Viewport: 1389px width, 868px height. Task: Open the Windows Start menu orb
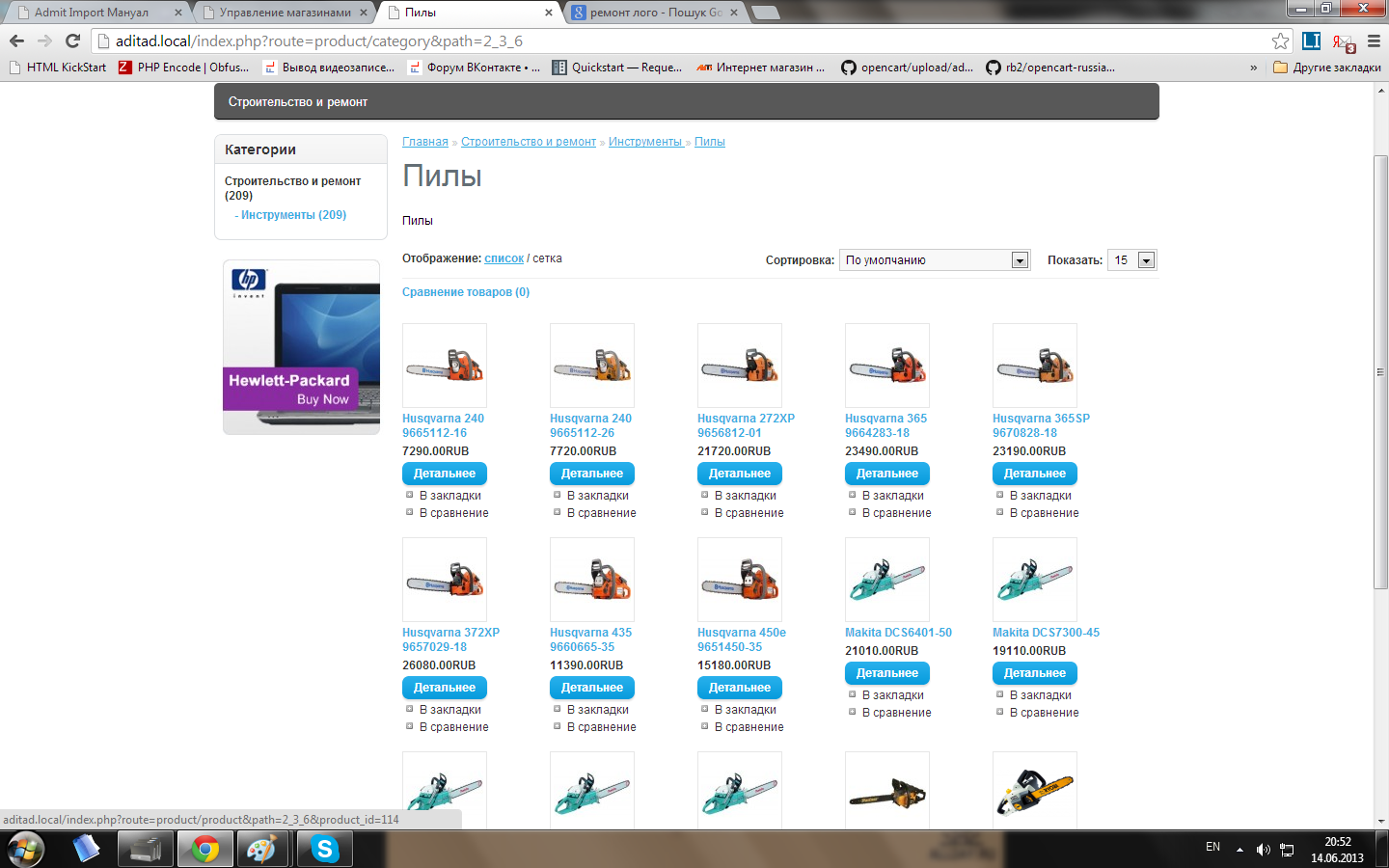26,850
